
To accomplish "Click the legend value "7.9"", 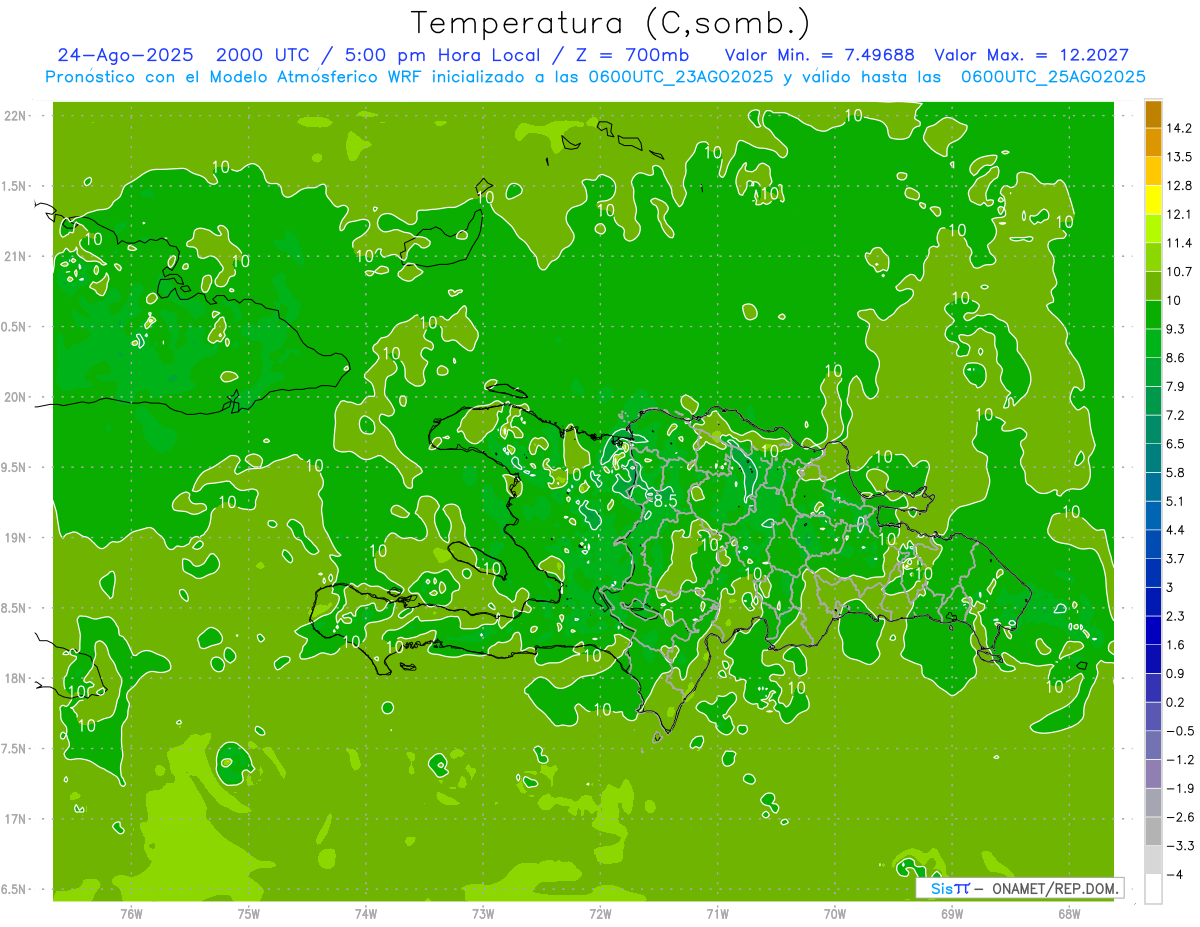I will [x=1176, y=387].
